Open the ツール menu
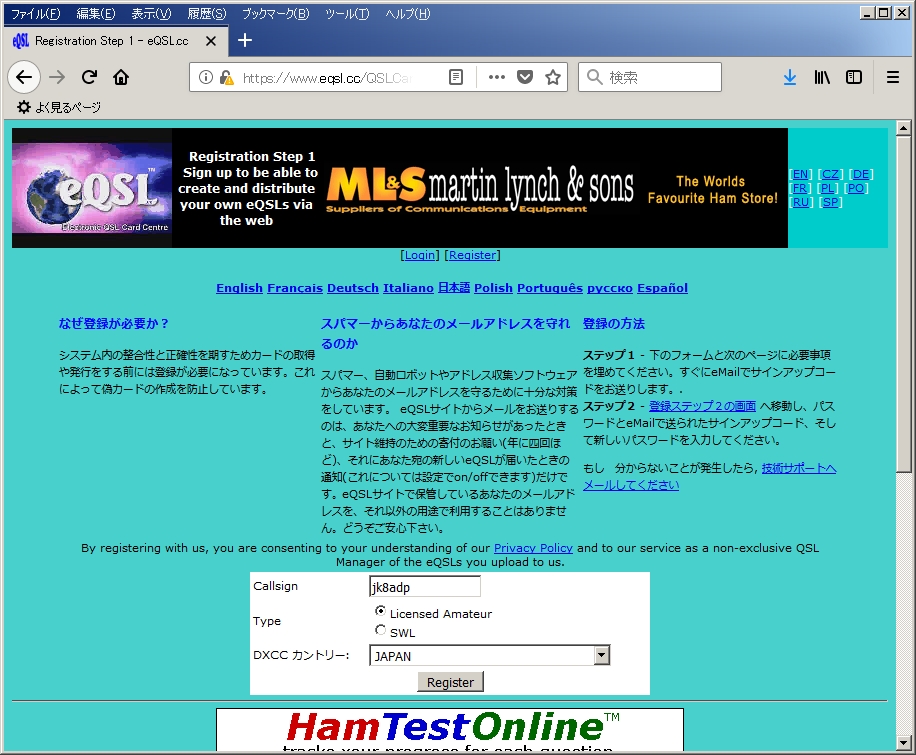This screenshot has height=755, width=916. (347, 13)
